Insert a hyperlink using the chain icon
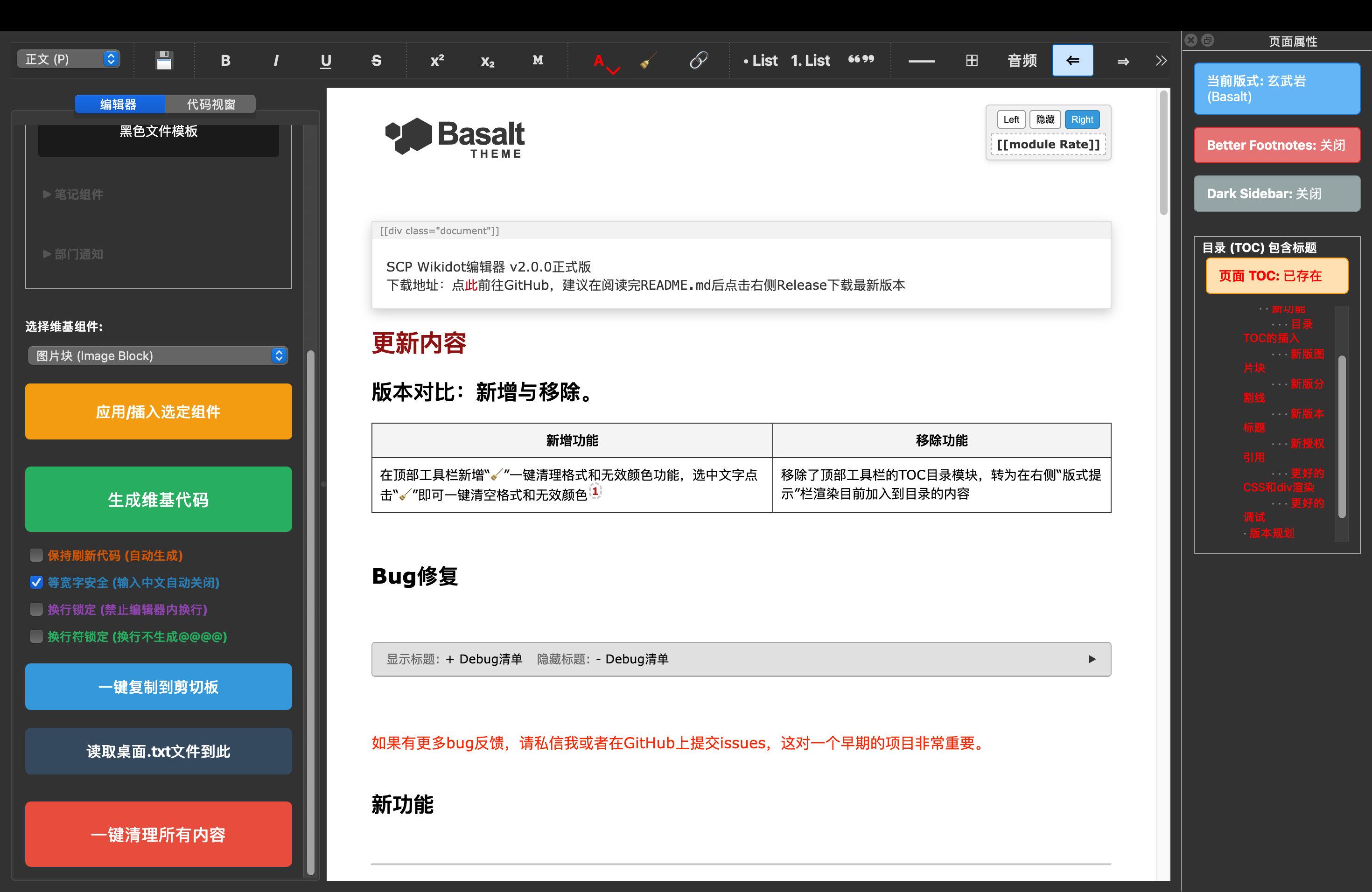This screenshot has width=1372, height=892. pos(699,60)
